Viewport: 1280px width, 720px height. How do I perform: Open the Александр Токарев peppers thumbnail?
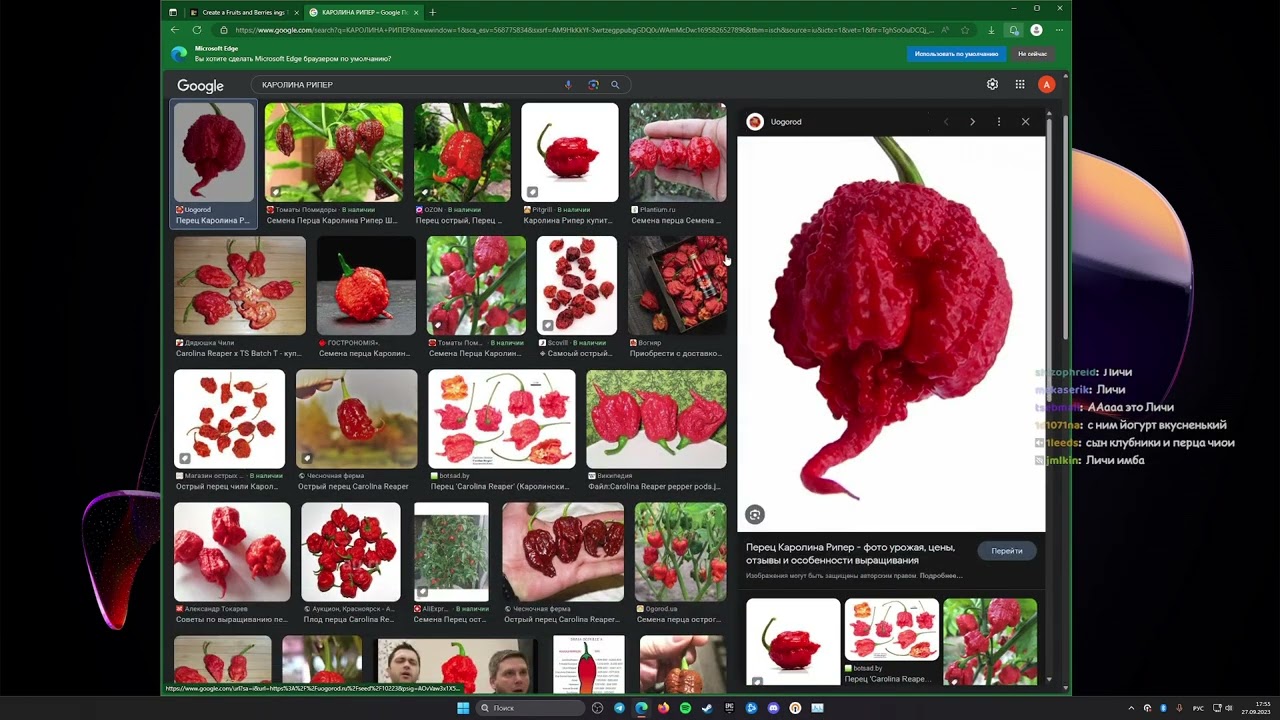point(232,552)
